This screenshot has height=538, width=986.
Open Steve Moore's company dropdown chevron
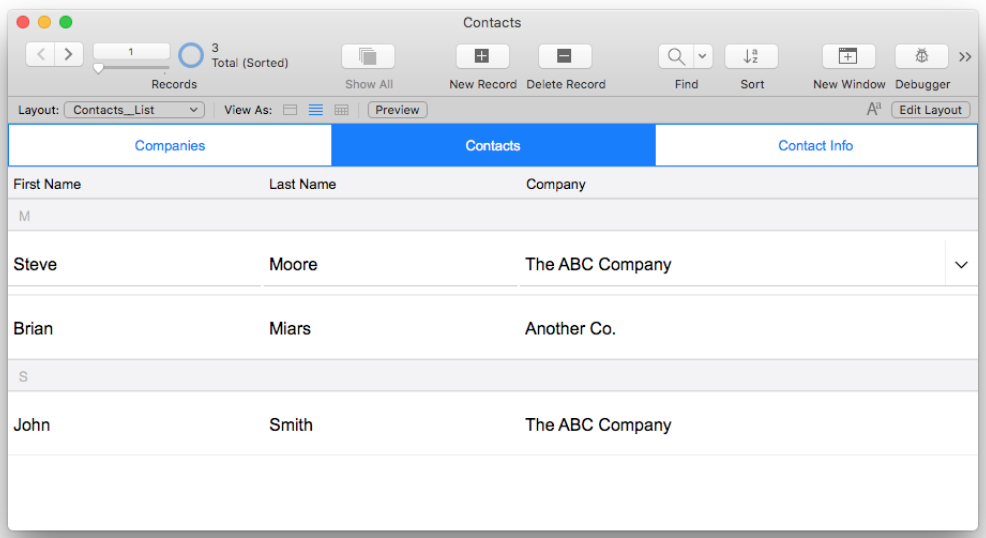click(x=961, y=265)
